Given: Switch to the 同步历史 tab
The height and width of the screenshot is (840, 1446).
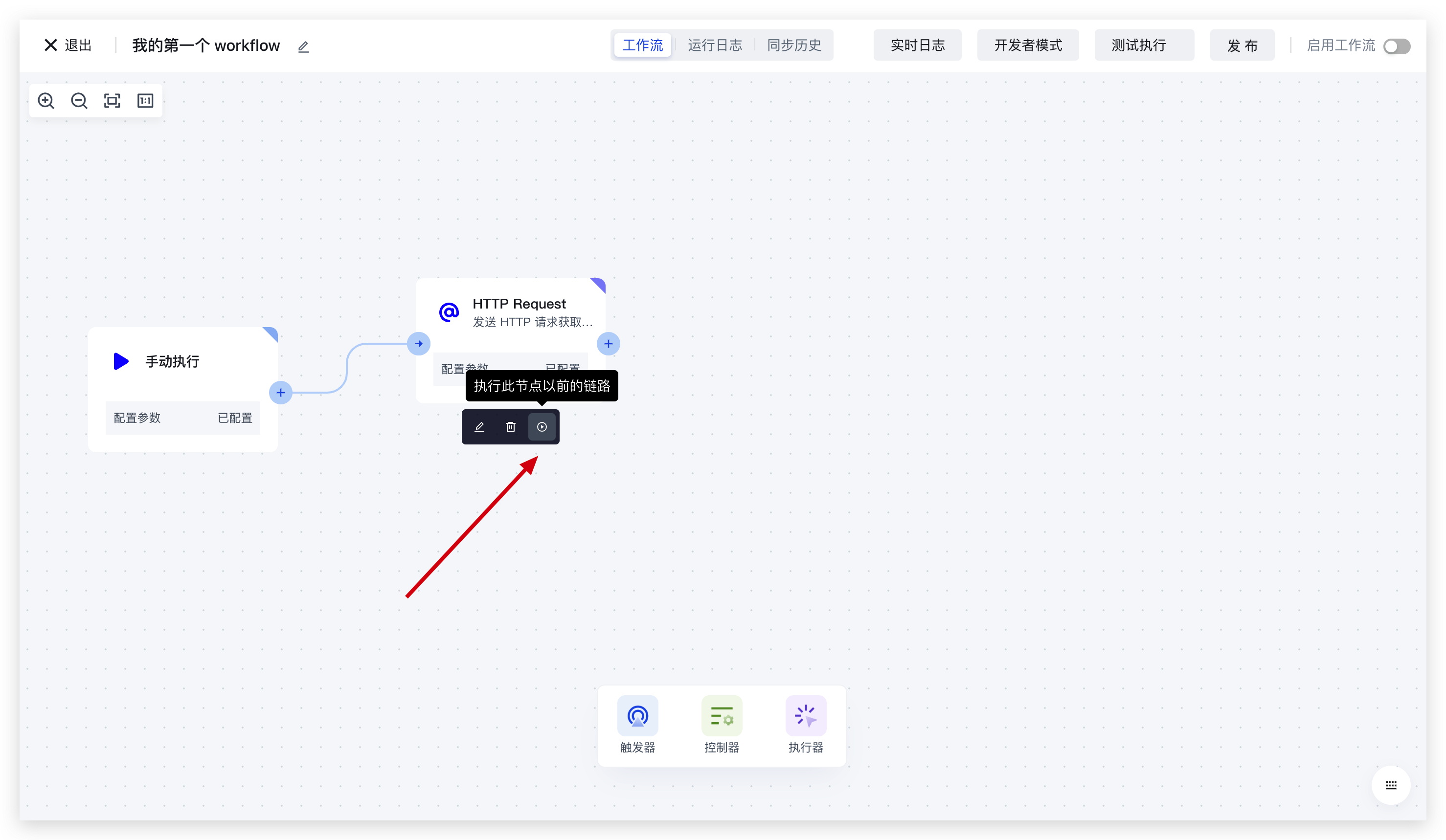Looking at the screenshot, I should click(794, 45).
